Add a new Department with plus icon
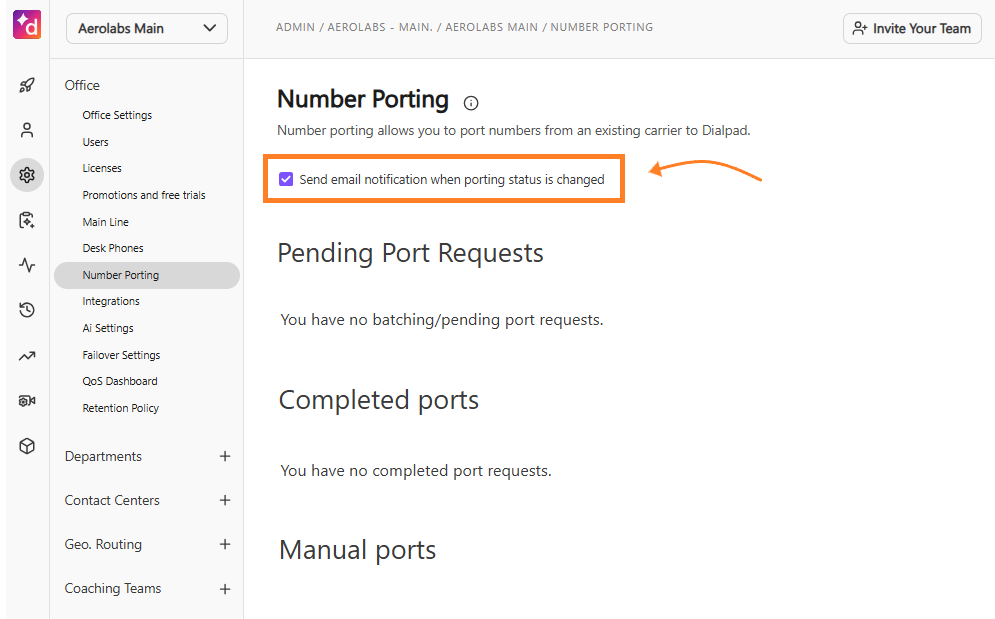995x619 pixels. point(225,456)
